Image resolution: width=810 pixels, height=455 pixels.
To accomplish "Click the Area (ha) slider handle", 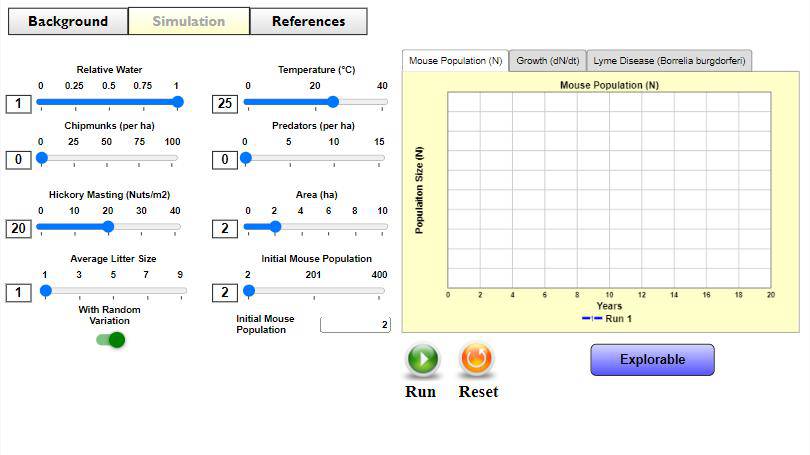I will (276, 227).
